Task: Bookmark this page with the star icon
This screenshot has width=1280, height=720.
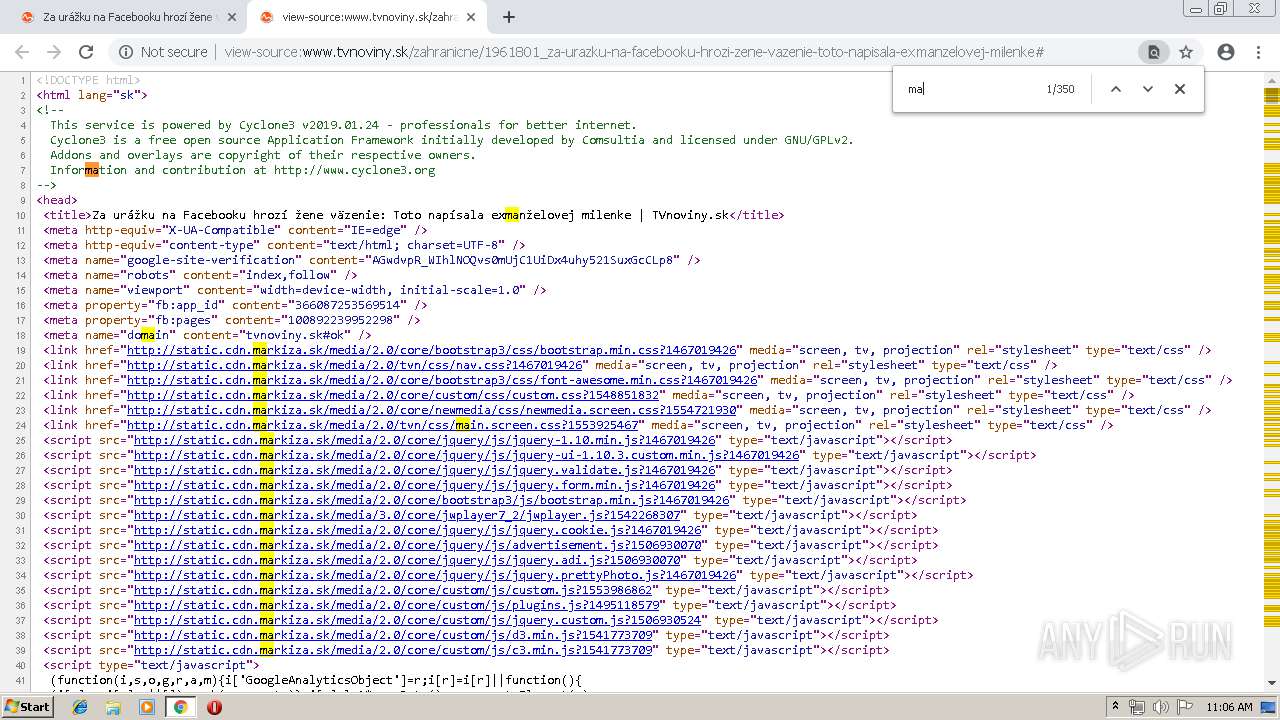Action: point(1186,52)
